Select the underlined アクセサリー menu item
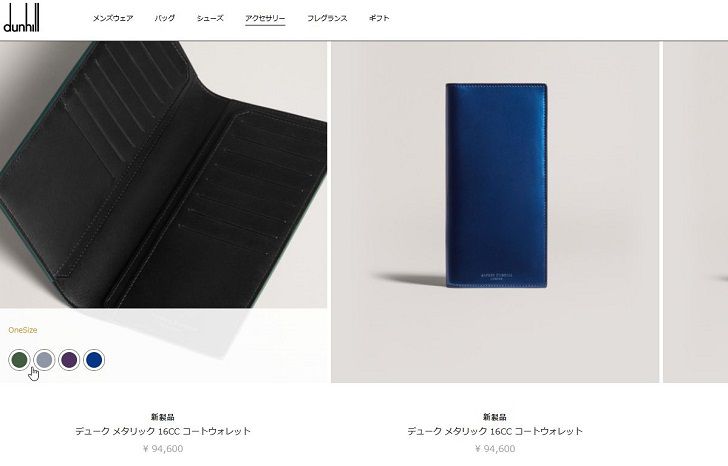 [265, 18]
